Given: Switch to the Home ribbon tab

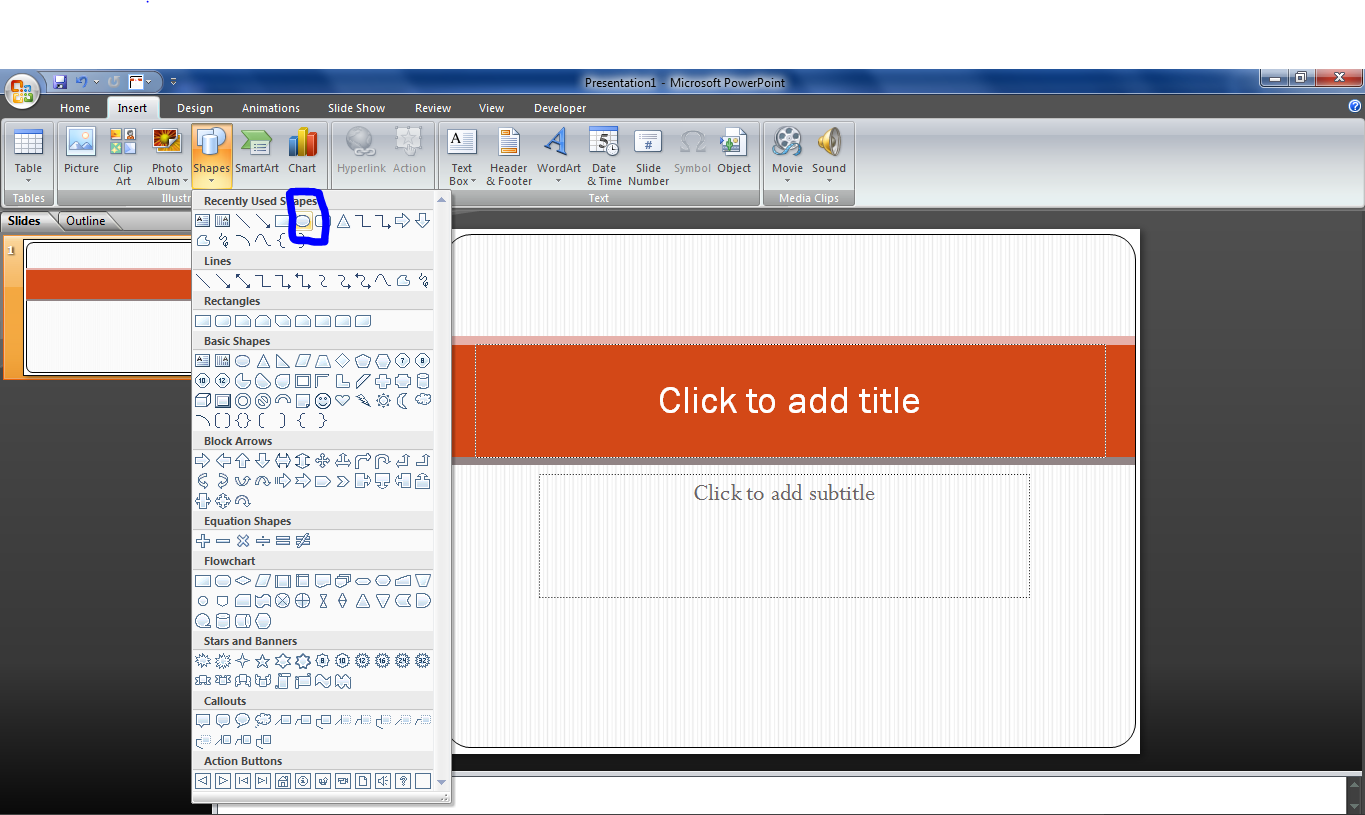Looking at the screenshot, I should [75, 108].
